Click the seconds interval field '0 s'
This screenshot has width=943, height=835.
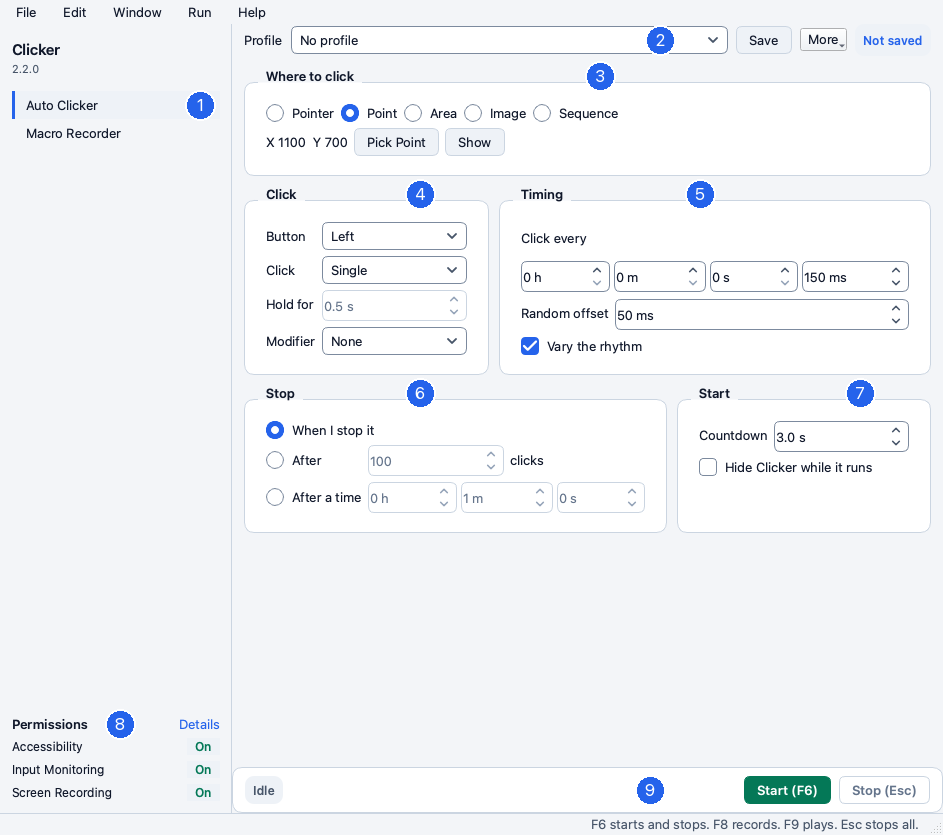click(754, 277)
